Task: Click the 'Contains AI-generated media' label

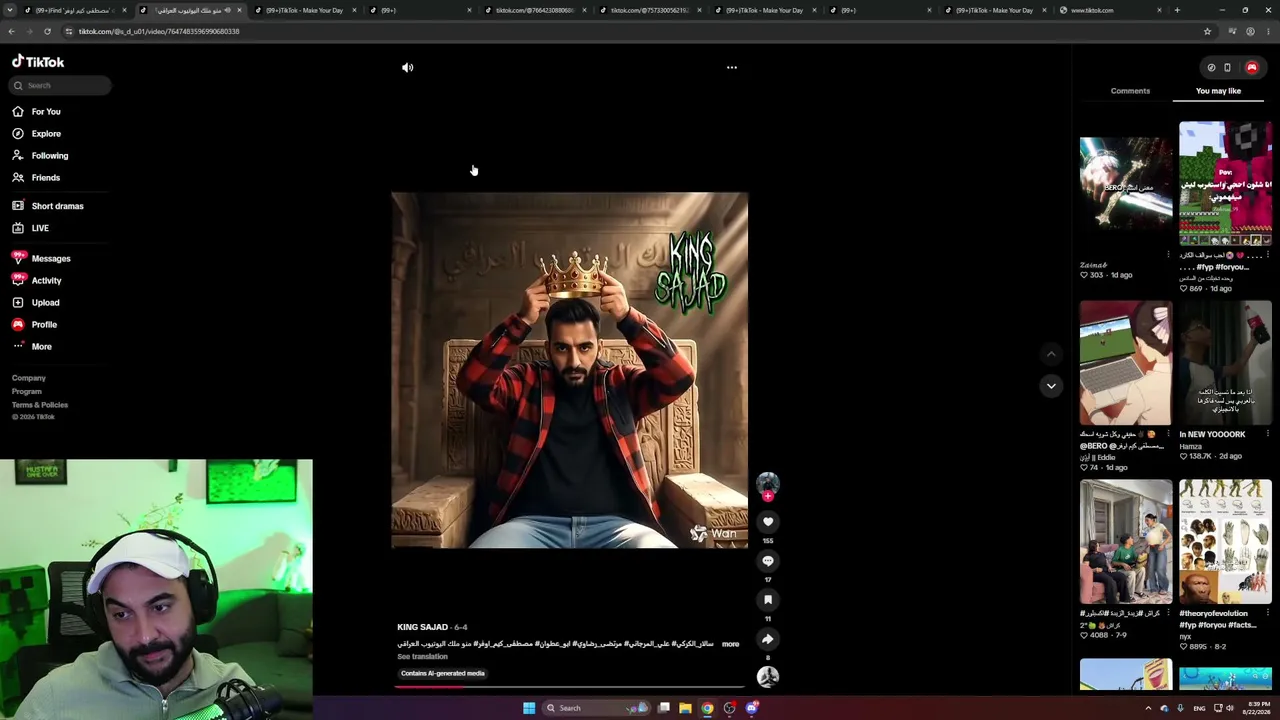Action: (442, 673)
